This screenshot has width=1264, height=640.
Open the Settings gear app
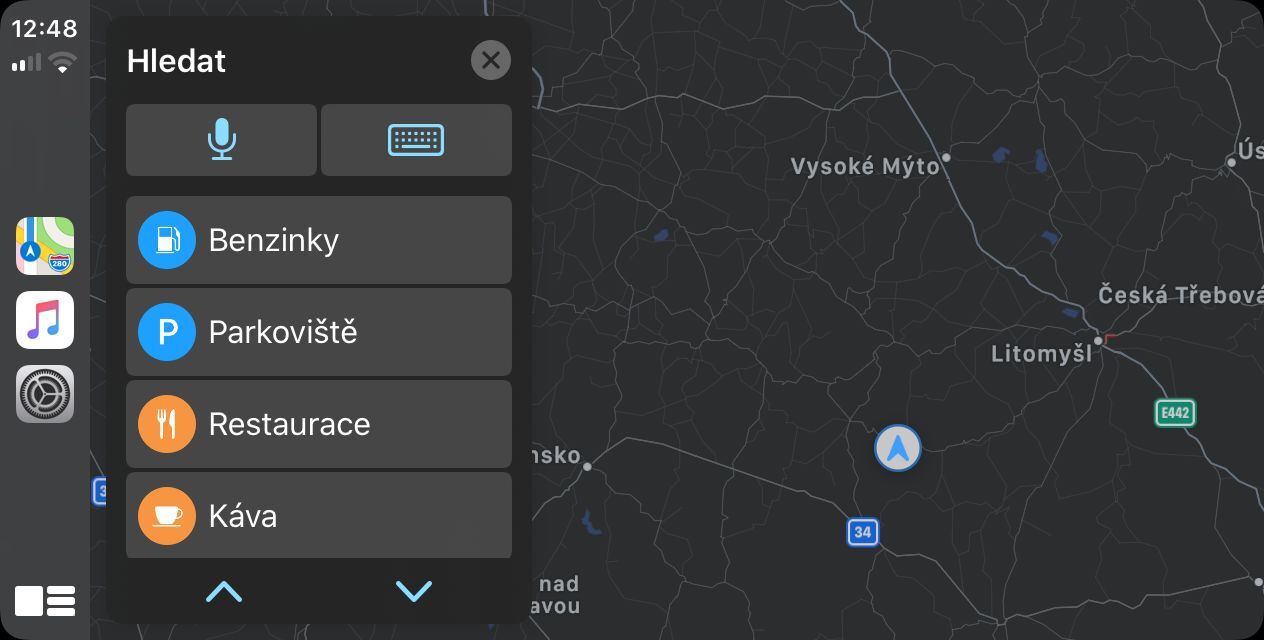click(x=45, y=394)
